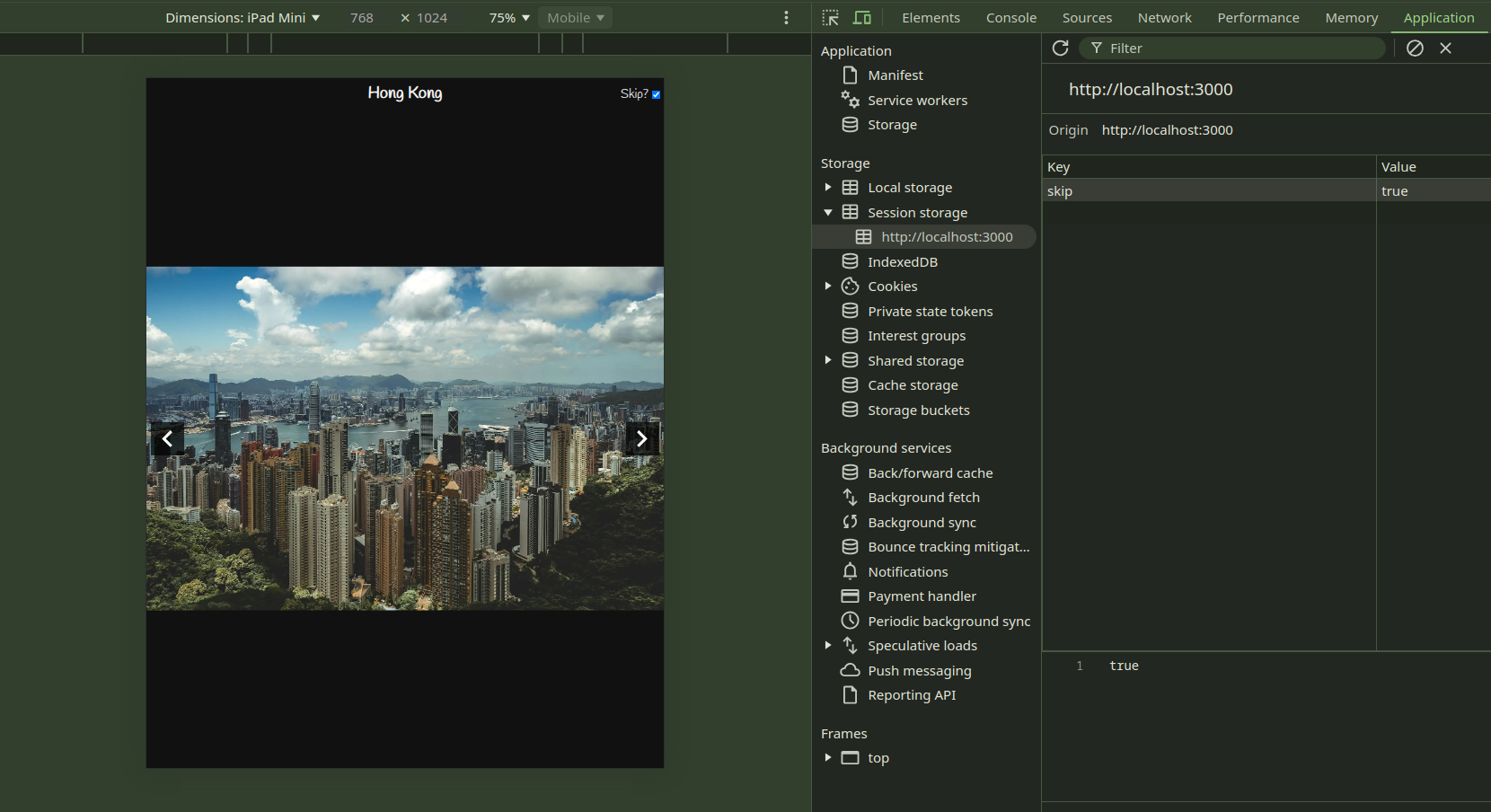Switch to the Network tab
Image resolution: width=1491 pixels, height=812 pixels.
pyautogui.click(x=1164, y=17)
